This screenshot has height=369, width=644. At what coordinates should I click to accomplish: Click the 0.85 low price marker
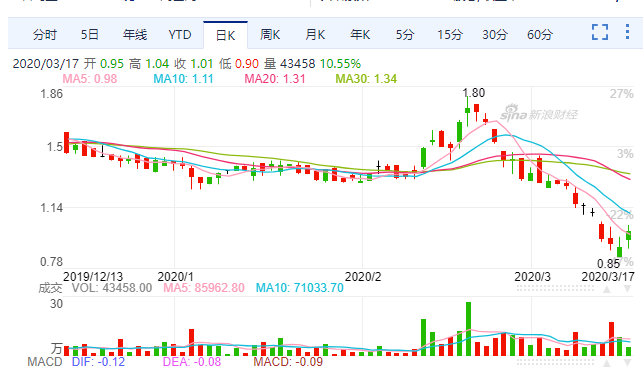[x=608, y=263]
